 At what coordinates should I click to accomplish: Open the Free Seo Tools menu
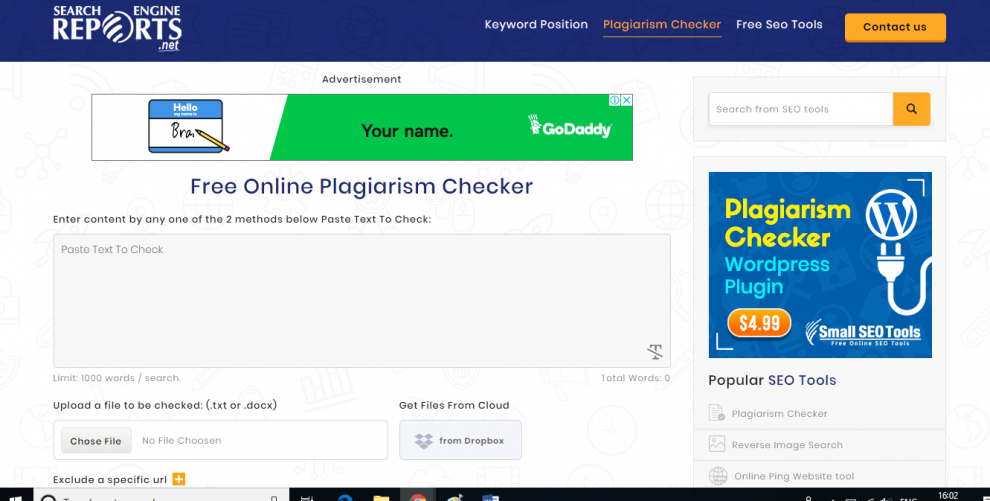tap(779, 25)
